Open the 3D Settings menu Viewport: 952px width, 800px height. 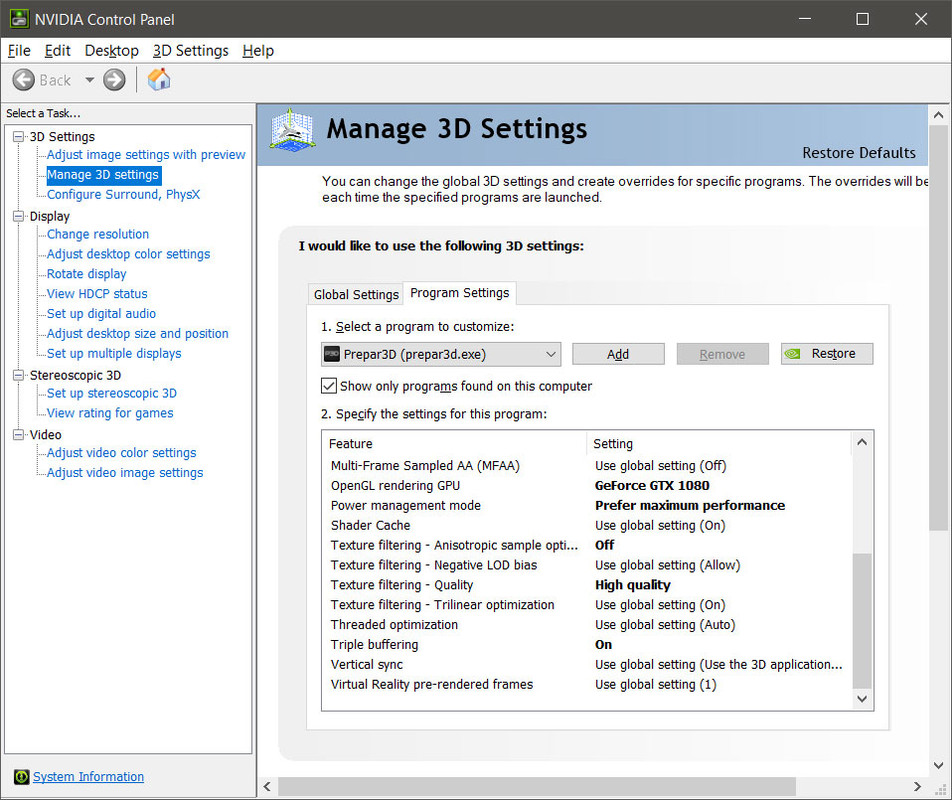coord(191,50)
